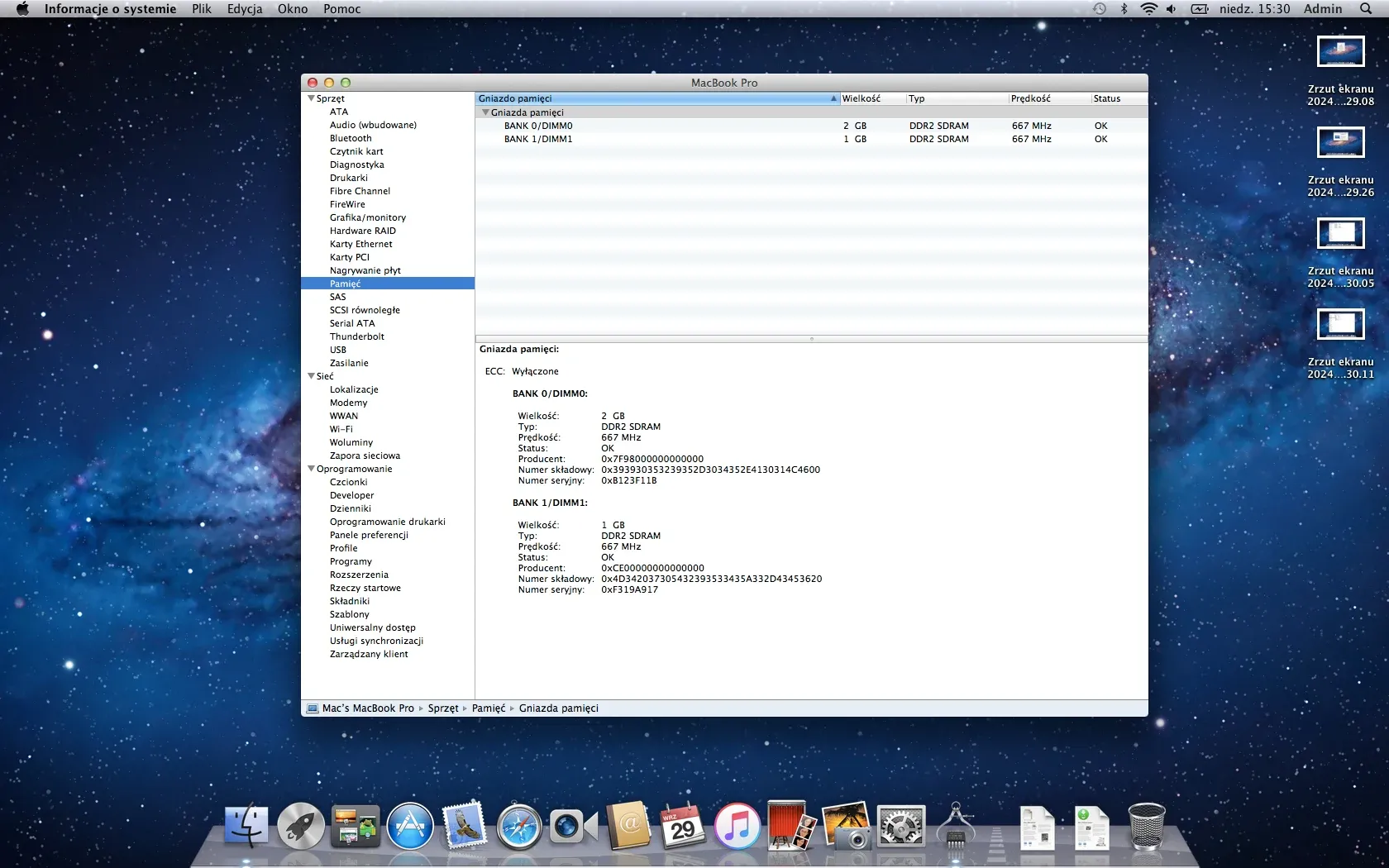Sort by Status column header
The height and width of the screenshot is (868, 1389).
click(x=1119, y=98)
